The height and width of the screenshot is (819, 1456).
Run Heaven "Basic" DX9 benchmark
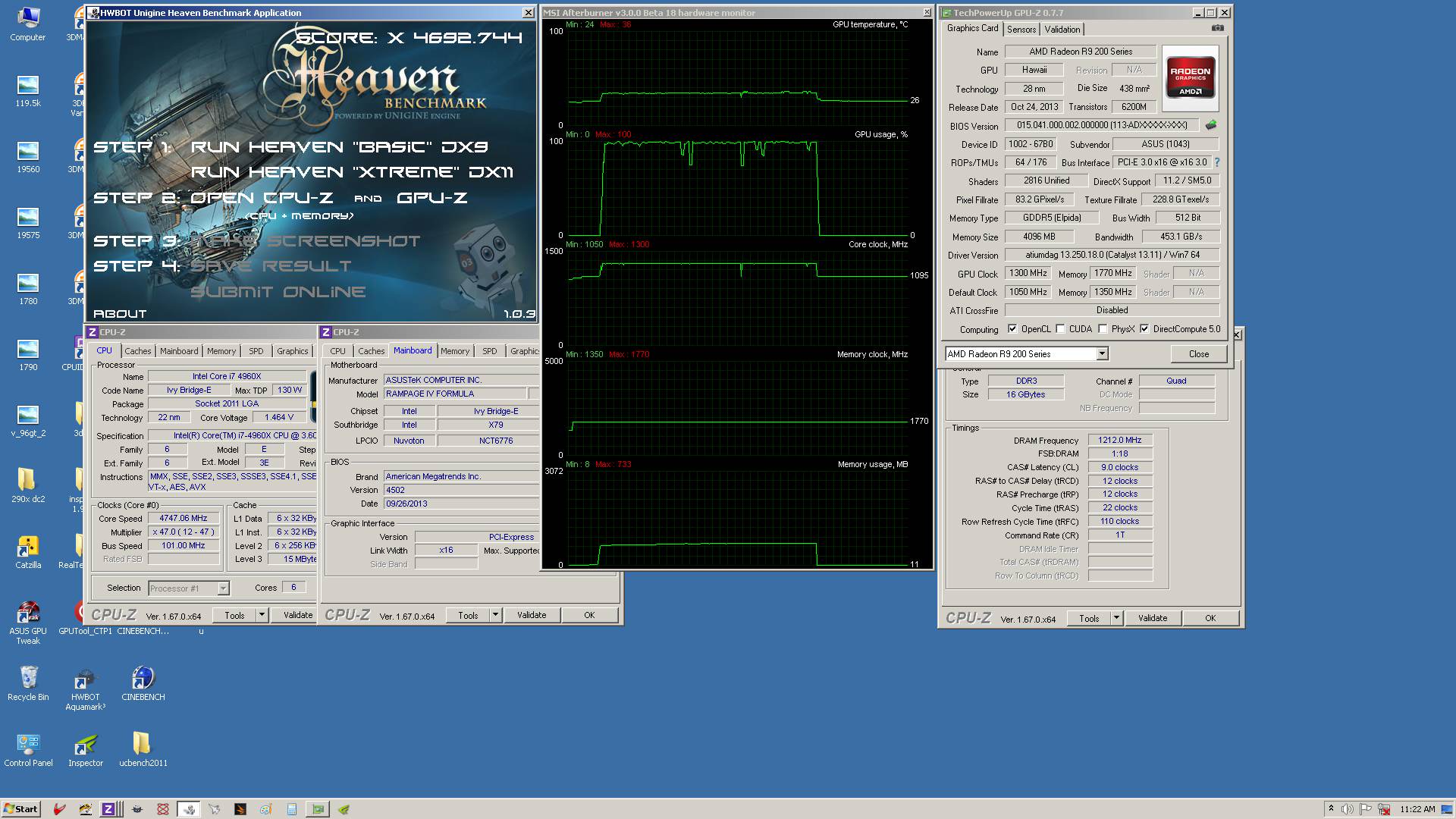(x=339, y=147)
